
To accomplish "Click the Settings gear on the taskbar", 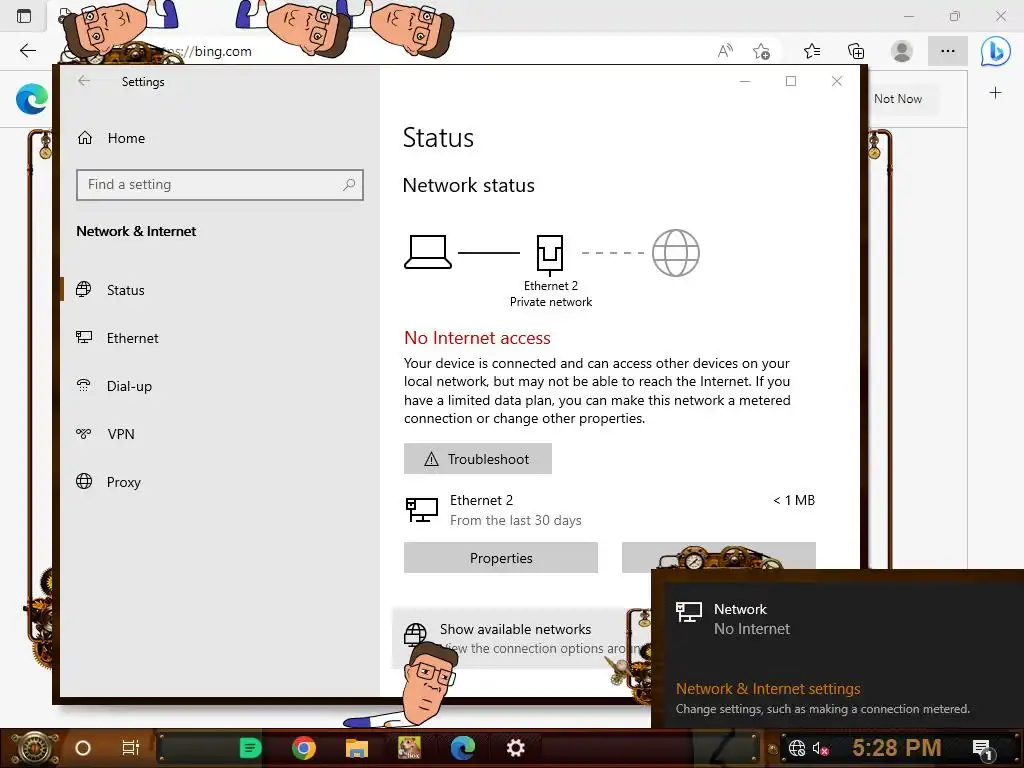I will tap(516, 748).
